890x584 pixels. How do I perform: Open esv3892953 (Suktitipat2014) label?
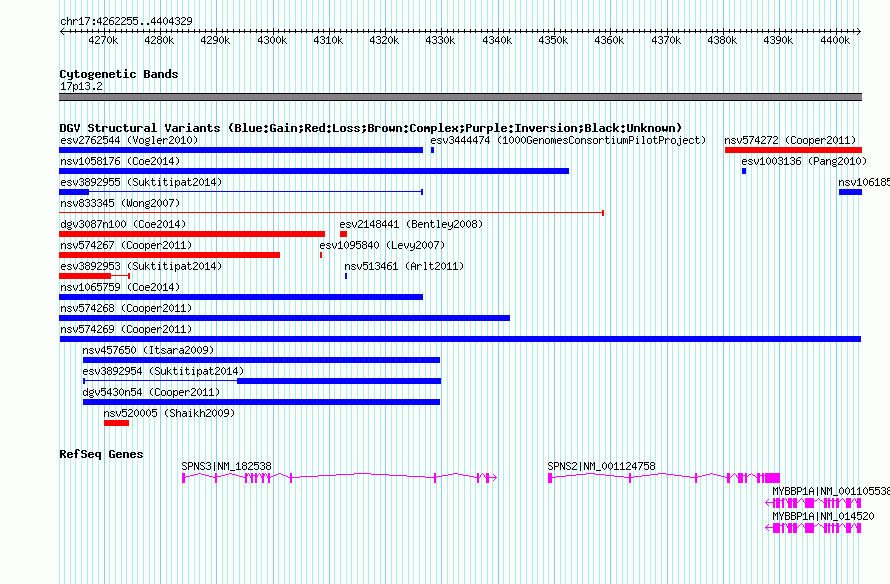click(x=141, y=266)
